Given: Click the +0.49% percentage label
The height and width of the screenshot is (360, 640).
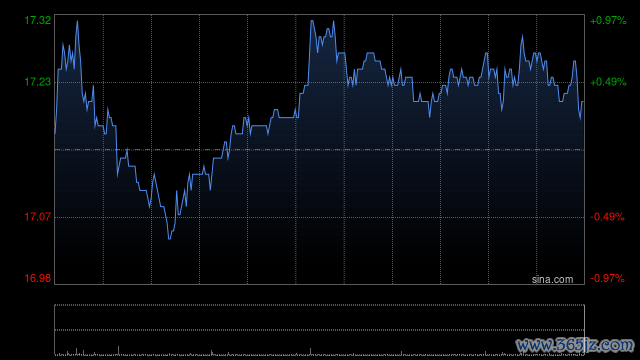Looking at the screenshot, I should click(x=608, y=82).
